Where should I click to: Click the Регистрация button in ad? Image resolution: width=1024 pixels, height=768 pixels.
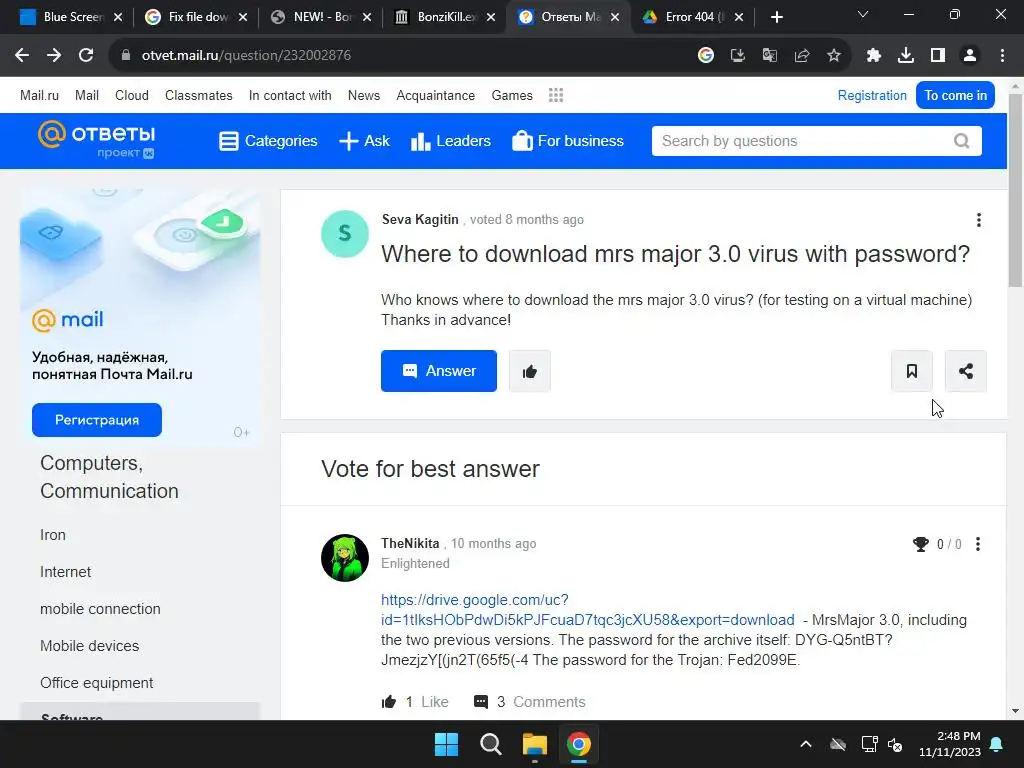click(97, 420)
